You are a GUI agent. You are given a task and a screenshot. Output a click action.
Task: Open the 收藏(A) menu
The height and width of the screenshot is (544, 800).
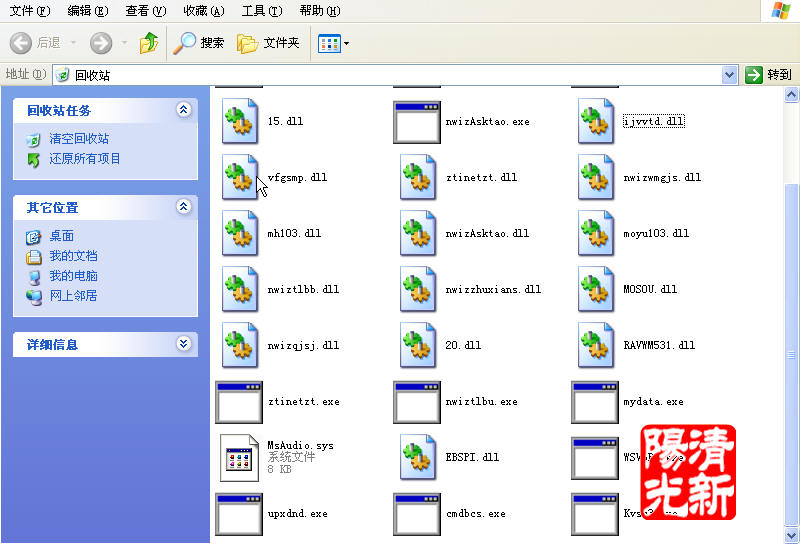204,11
